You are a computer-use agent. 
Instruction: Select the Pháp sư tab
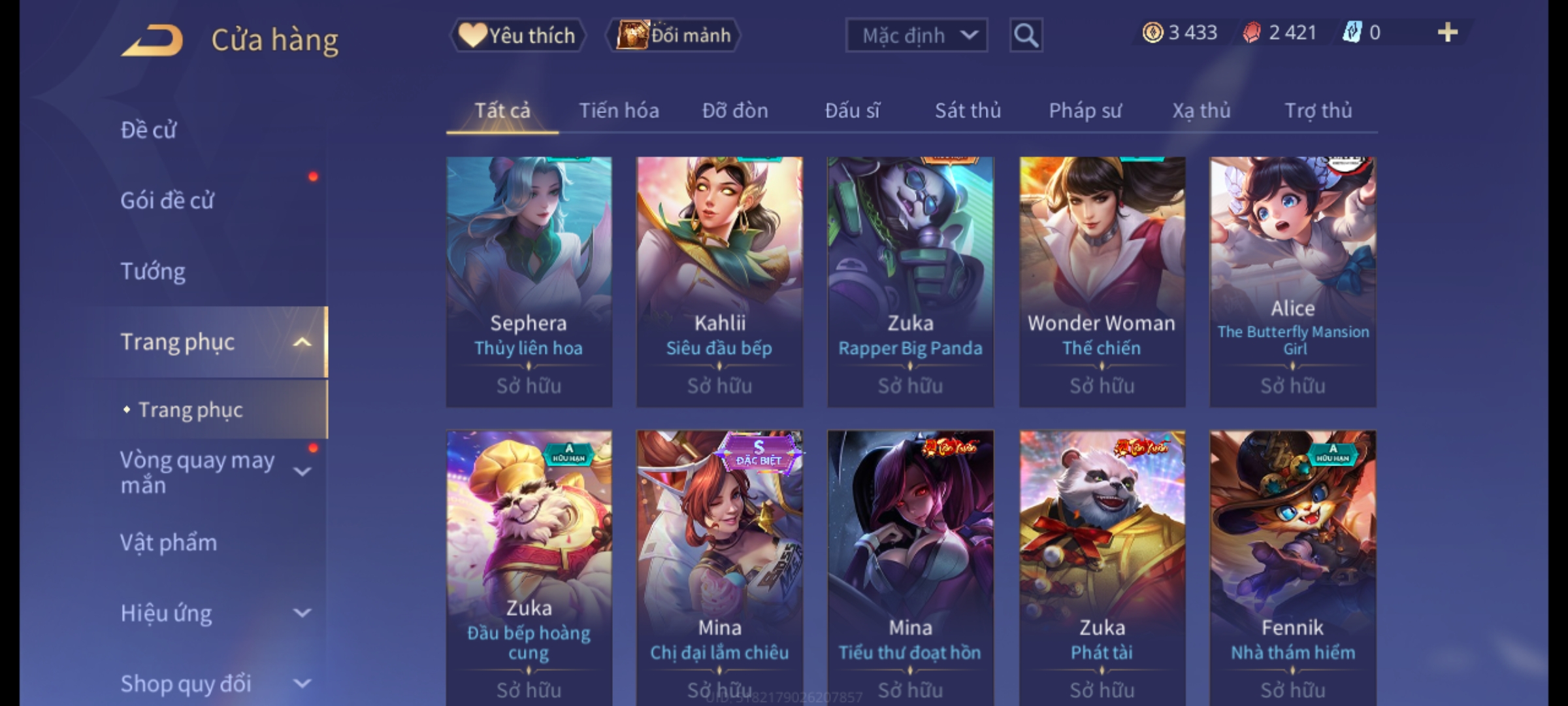(x=1085, y=110)
